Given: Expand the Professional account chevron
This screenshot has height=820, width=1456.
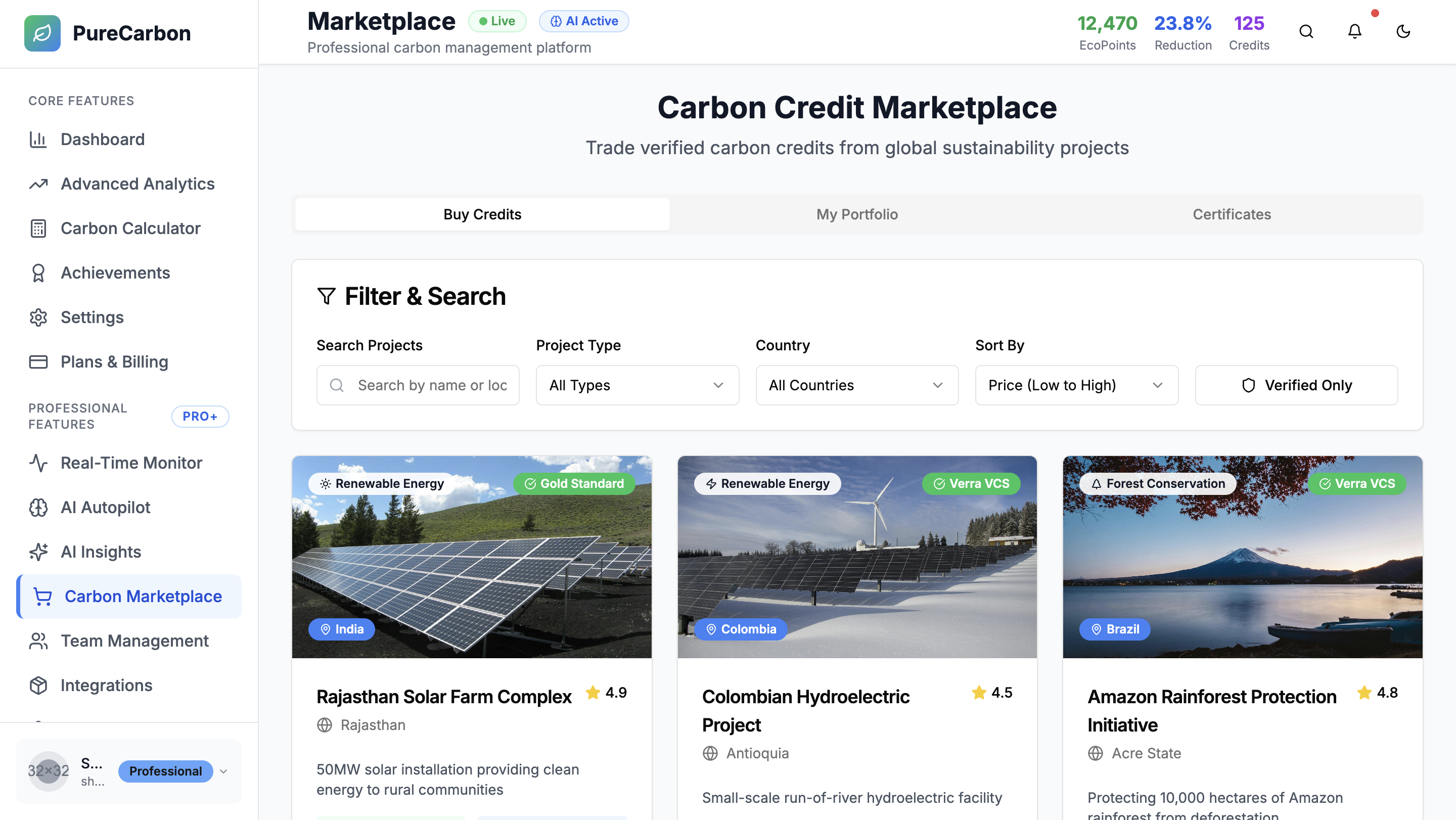Looking at the screenshot, I should click(223, 771).
